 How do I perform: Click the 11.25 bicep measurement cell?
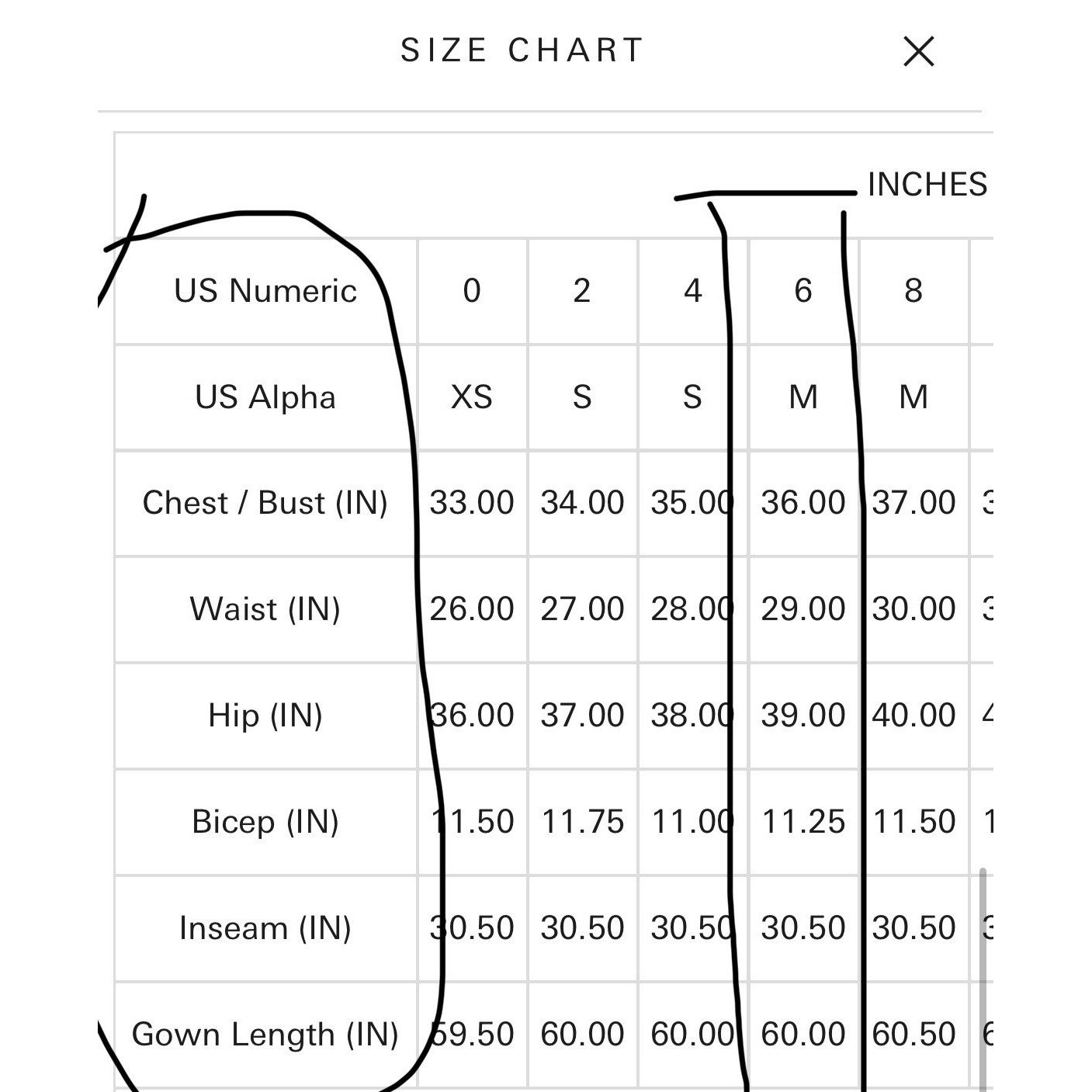(803, 822)
